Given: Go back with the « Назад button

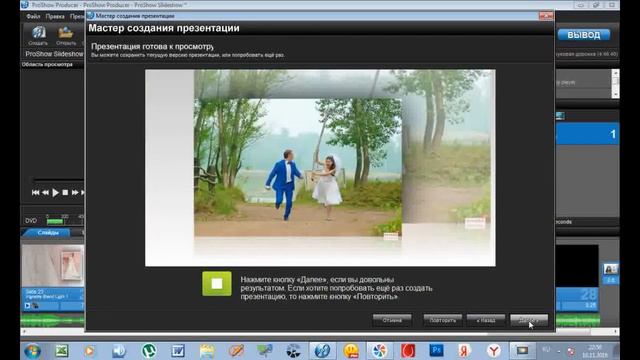Looking at the screenshot, I should 486,320.
